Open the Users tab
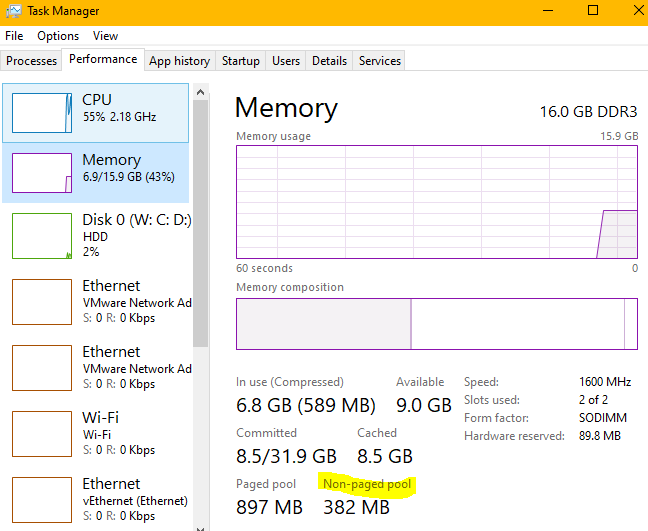Viewport: 648px width, 531px height. pos(286,61)
